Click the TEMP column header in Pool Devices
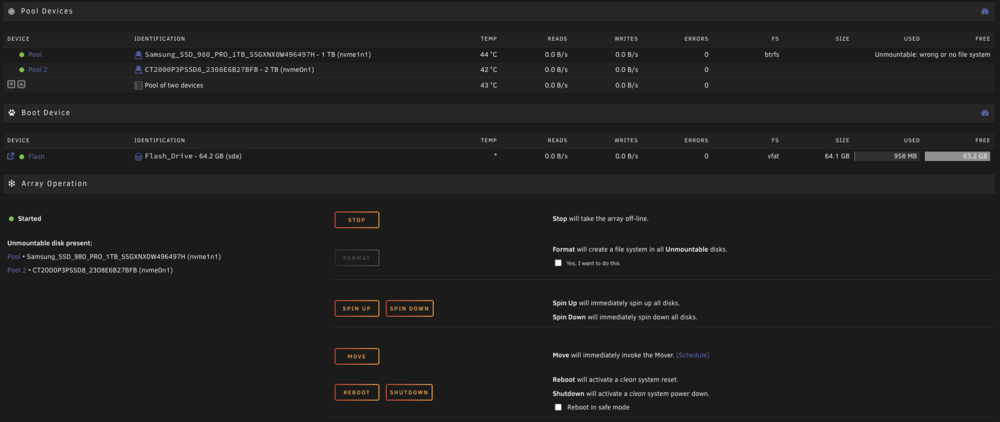1000x422 pixels. coord(489,39)
